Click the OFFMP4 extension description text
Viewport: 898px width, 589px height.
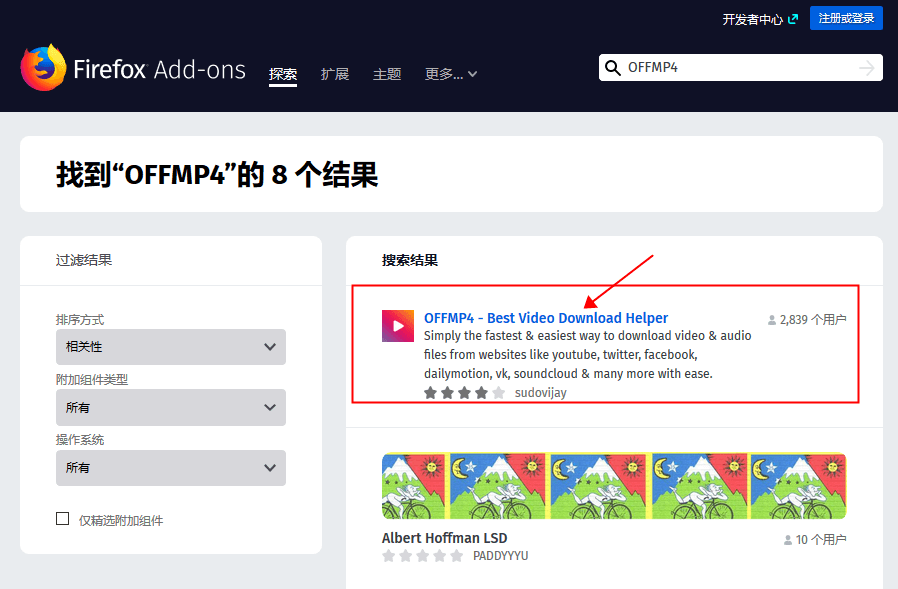tap(588, 355)
